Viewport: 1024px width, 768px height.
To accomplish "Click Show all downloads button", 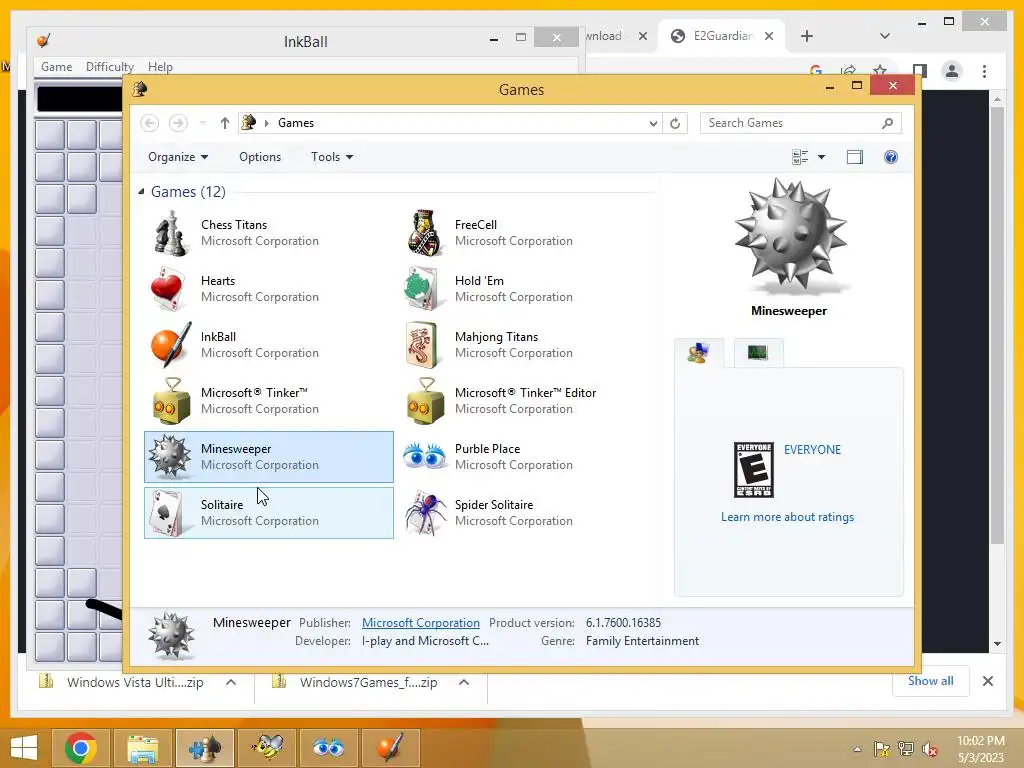I will [x=931, y=681].
